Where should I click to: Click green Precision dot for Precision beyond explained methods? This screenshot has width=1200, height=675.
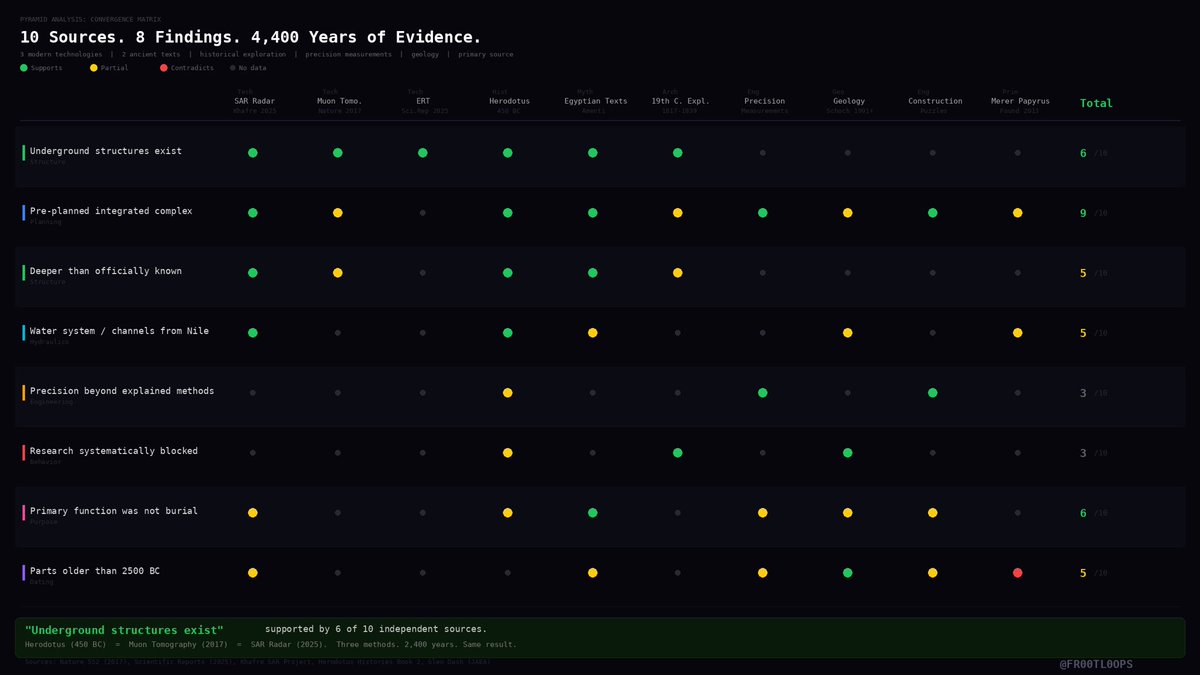tap(763, 393)
